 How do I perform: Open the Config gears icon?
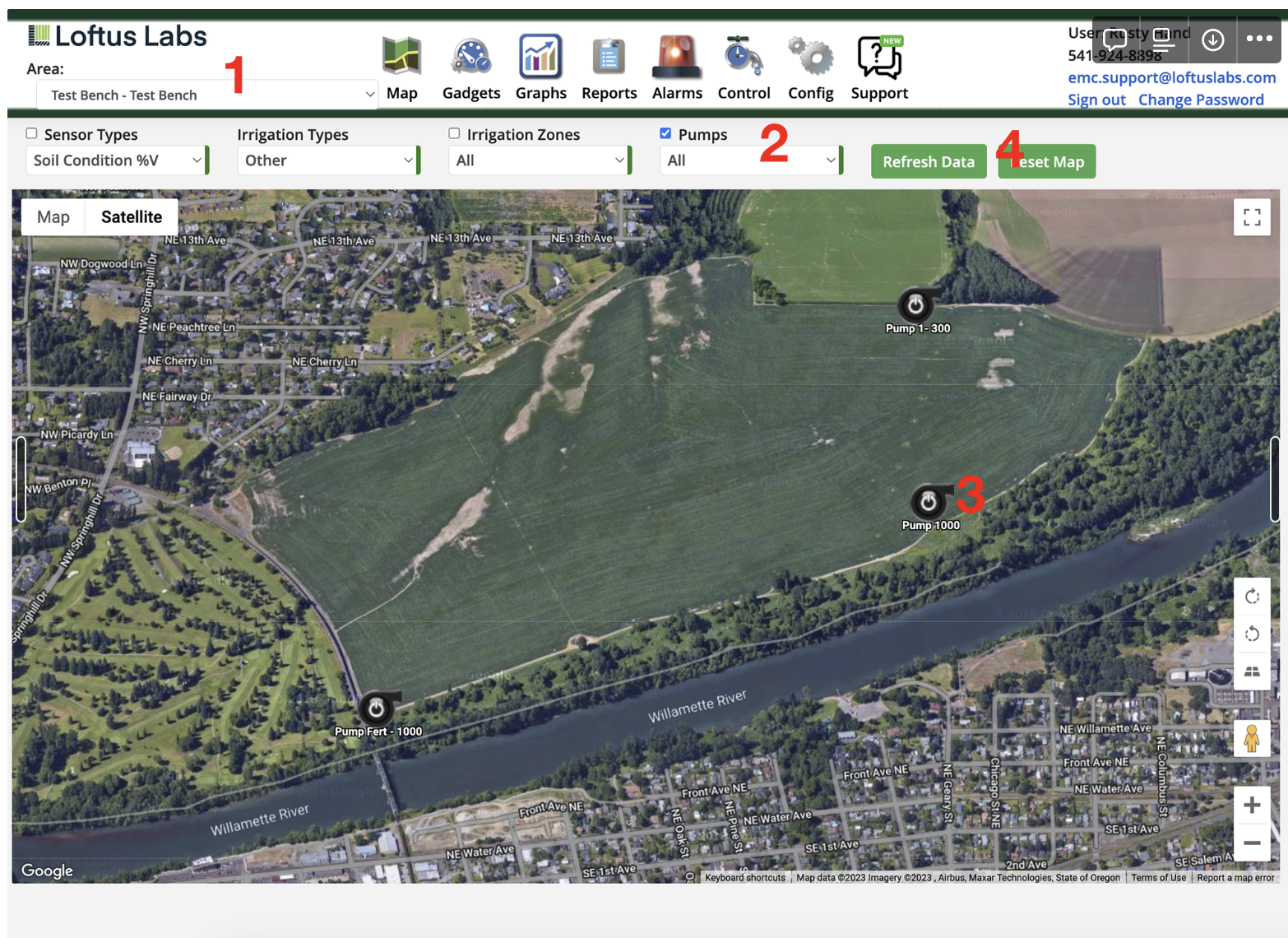[810, 57]
